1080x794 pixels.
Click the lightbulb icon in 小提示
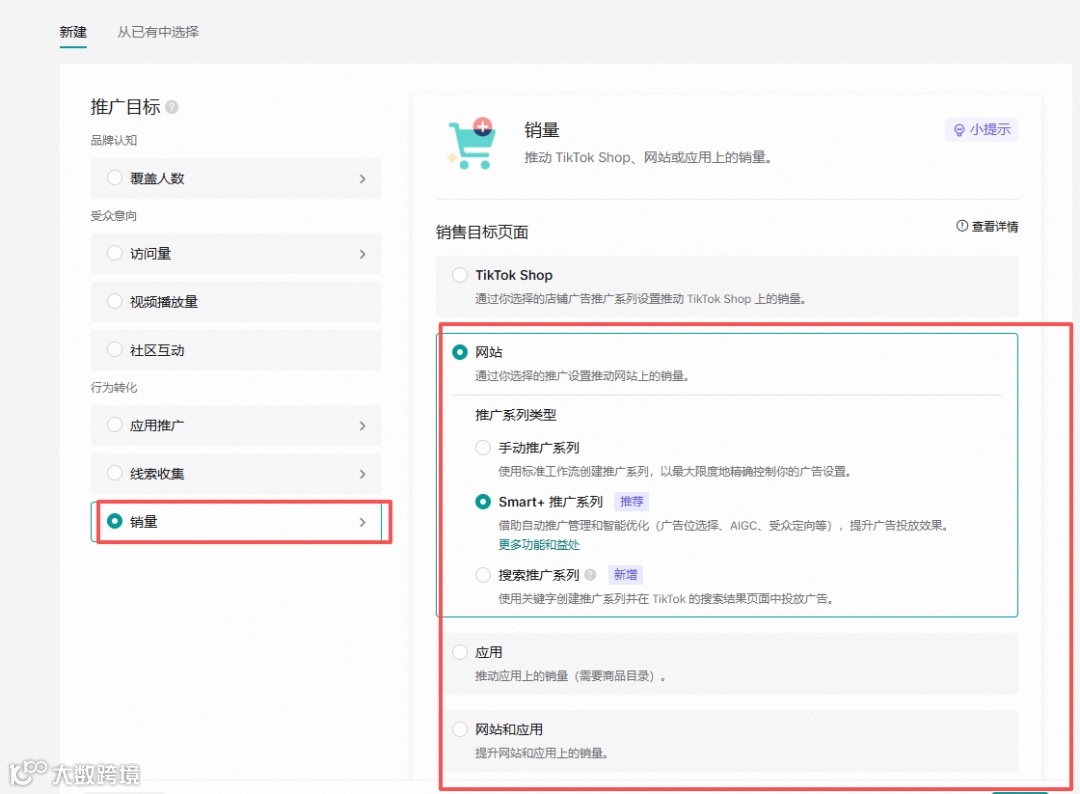coord(959,130)
